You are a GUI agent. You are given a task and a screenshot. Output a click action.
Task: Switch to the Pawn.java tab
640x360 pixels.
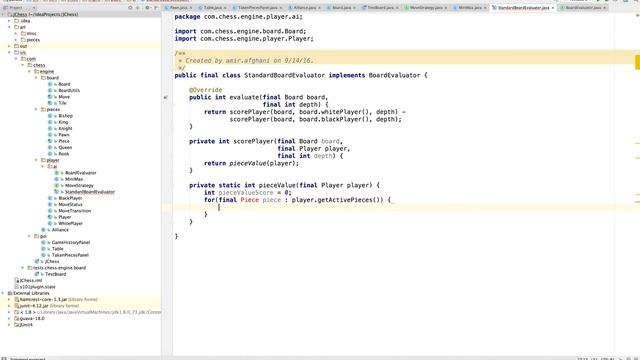click(x=178, y=8)
